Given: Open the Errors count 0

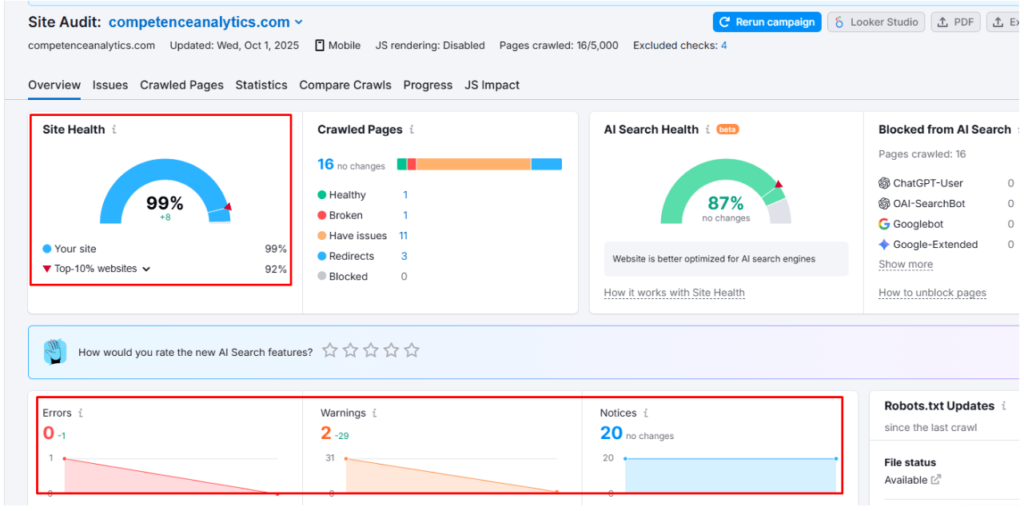Looking at the screenshot, I should pyautogui.click(x=48, y=433).
